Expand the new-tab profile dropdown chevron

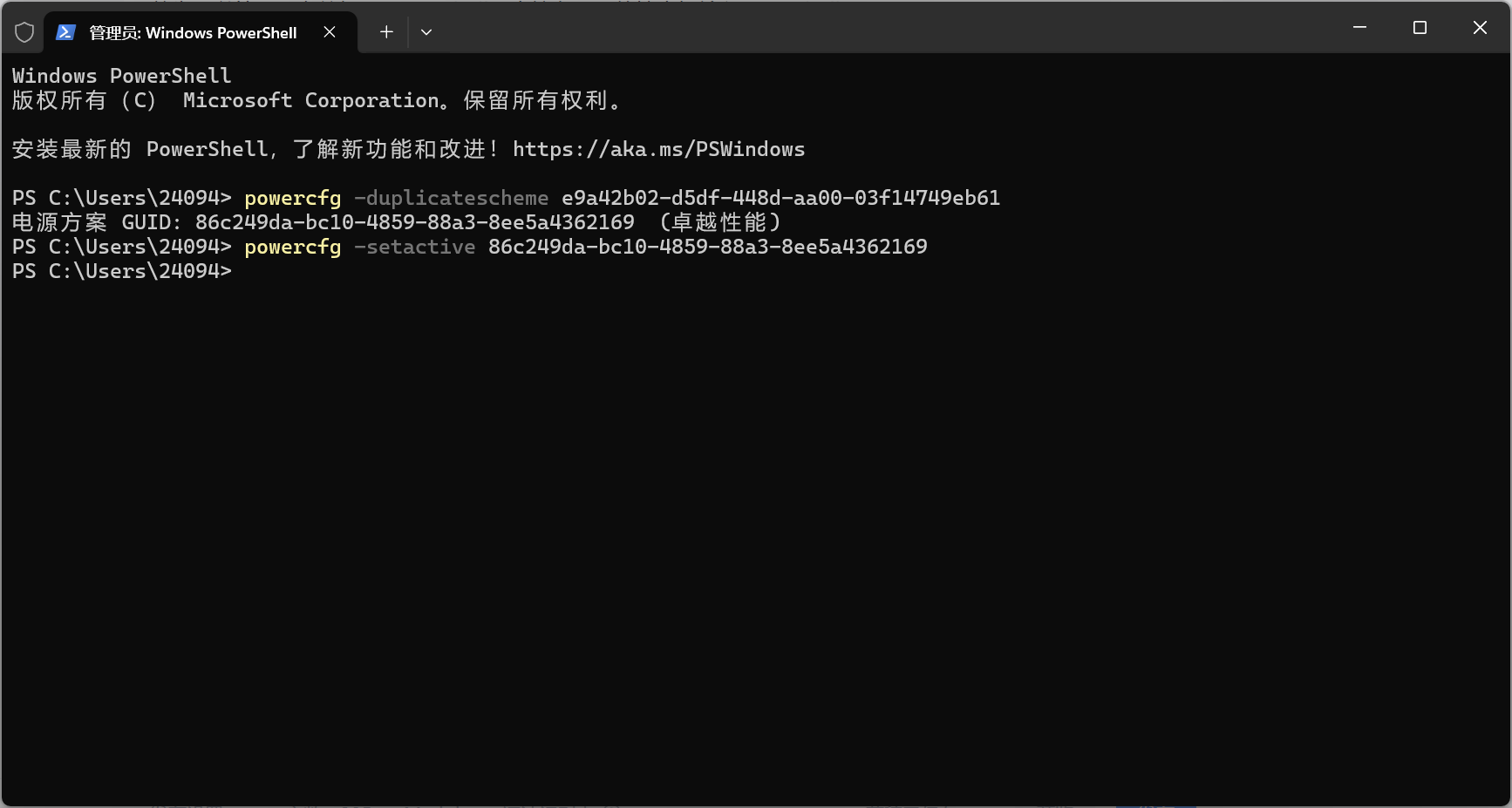click(426, 32)
